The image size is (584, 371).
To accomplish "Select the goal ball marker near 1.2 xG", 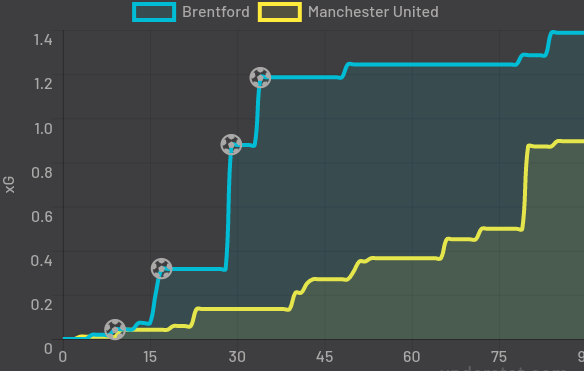I will coord(260,77).
